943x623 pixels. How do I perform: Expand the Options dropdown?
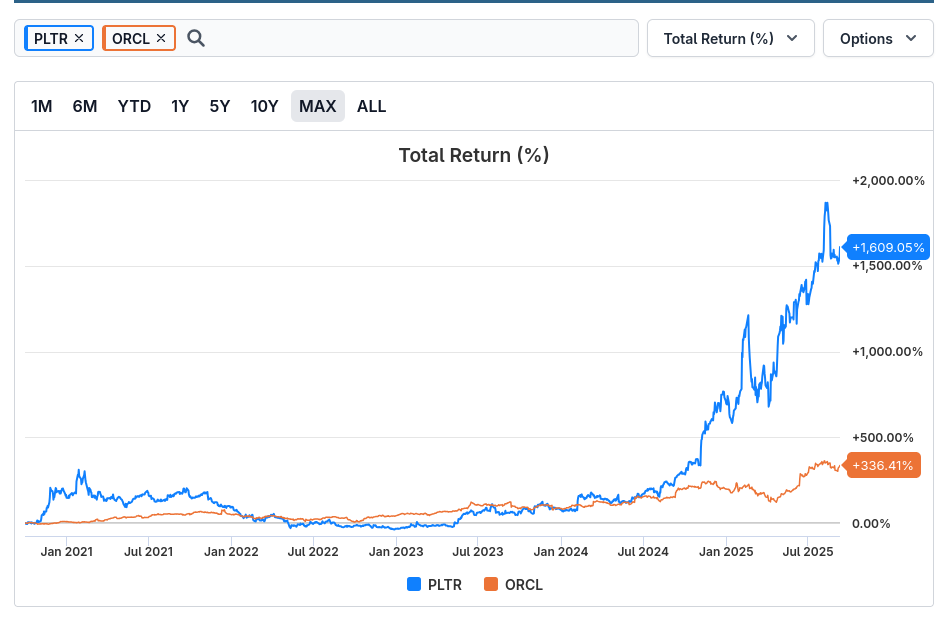(x=878, y=38)
